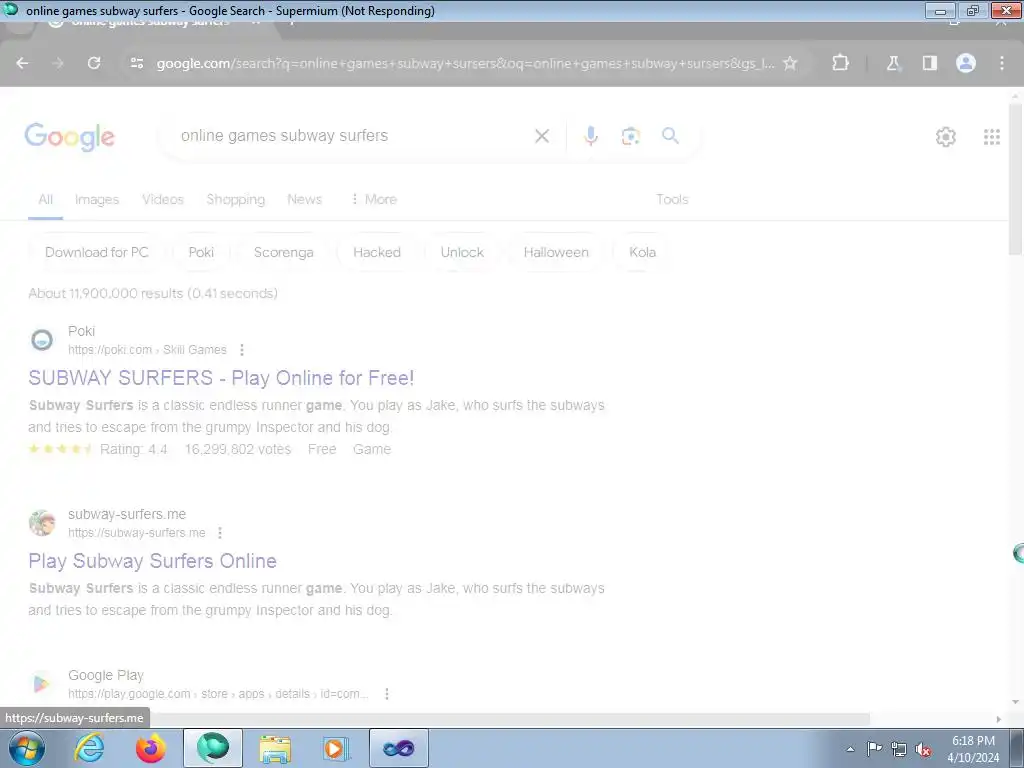Apply the Hacked filter chip
Screen dimensions: 1024x768
tap(377, 252)
